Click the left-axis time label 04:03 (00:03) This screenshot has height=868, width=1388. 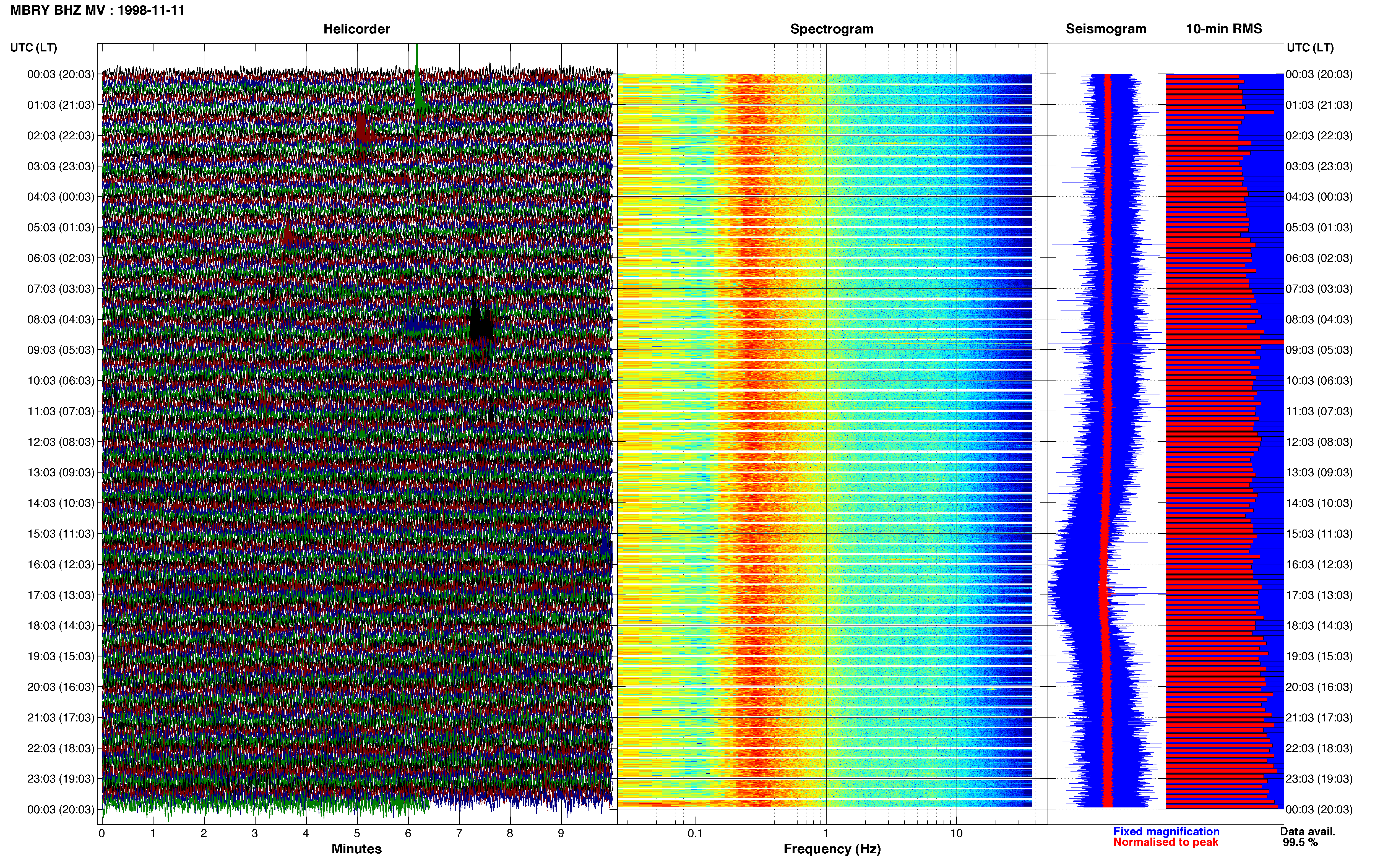[60, 197]
